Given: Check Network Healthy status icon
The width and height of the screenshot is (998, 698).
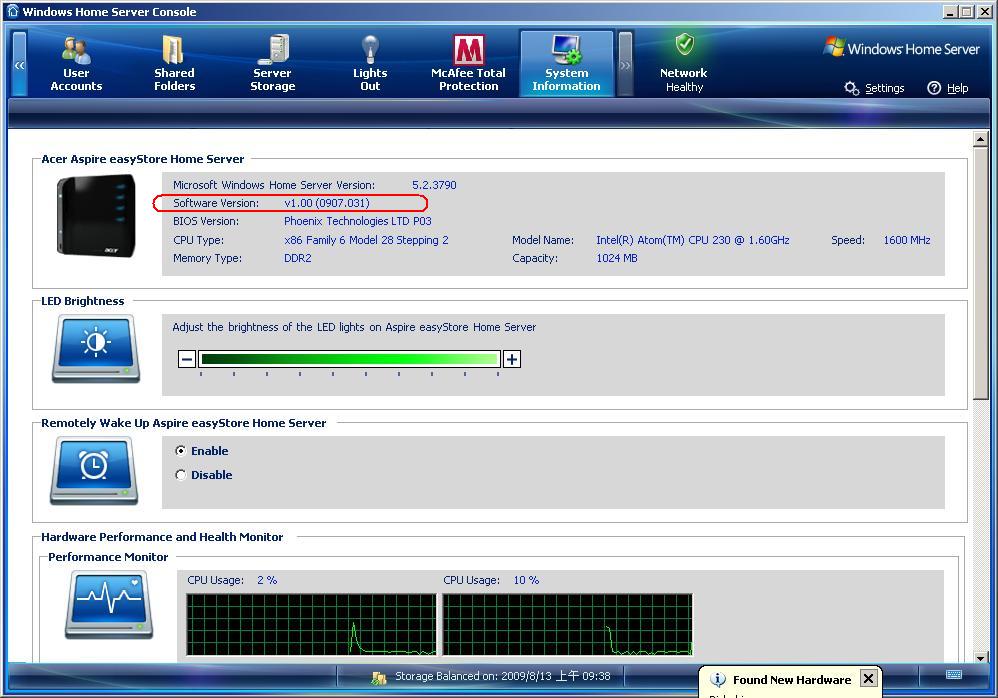Looking at the screenshot, I should coord(684,47).
